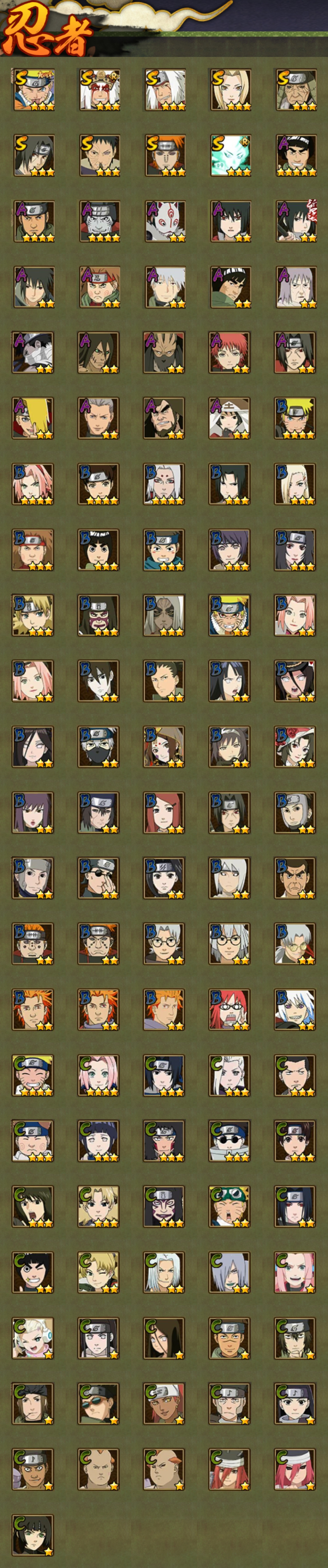Select C-rank Konohamaru wearing green goggles
Screen dimensions: 328x1568
230,1207
